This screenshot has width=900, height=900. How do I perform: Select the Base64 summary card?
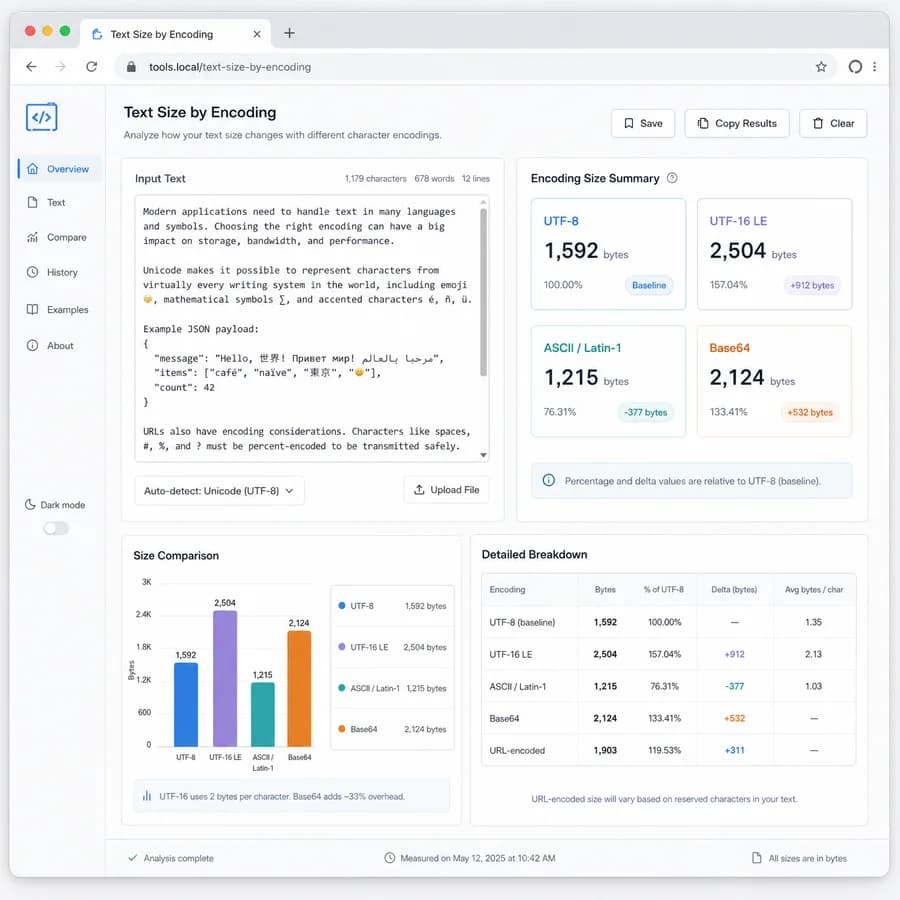pyautogui.click(x=774, y=381)
